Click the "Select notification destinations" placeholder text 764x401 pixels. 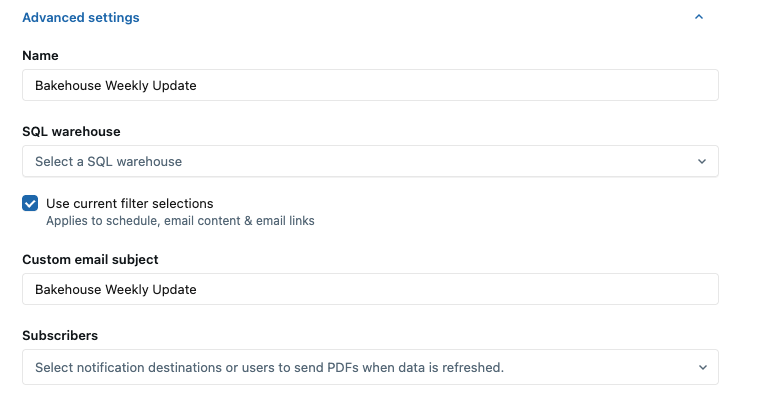tap(268, 367)
